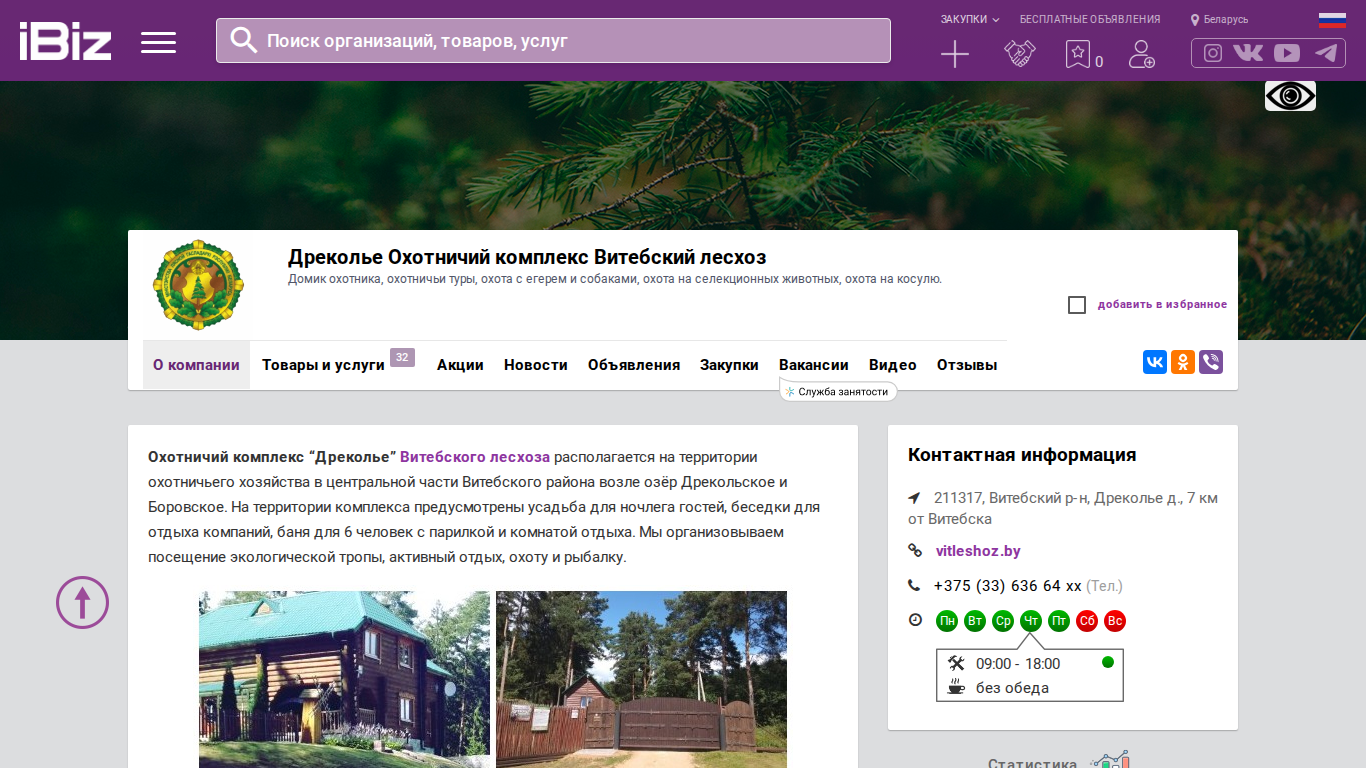Open iBiz YouTube channel
This screenshot has width=1366, height=768.
click(x=1287, y=53)
